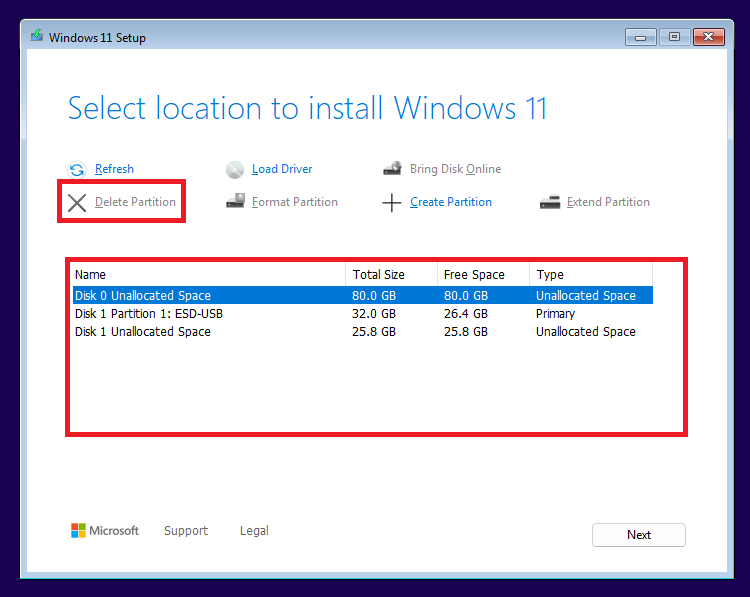This screenshot has height=597, width=750.
Task: Choose the Extend Partition option
Action: tap(608, 202)
